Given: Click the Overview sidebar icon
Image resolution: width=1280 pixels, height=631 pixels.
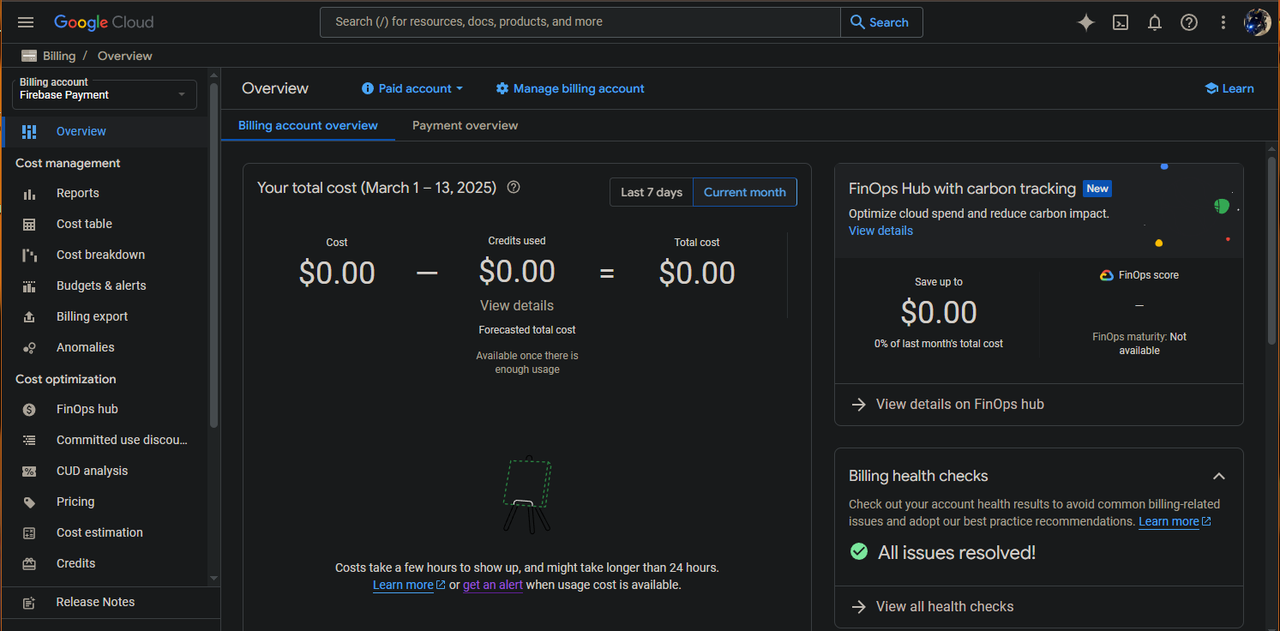Looking at the screenshot, I should 29,131.
